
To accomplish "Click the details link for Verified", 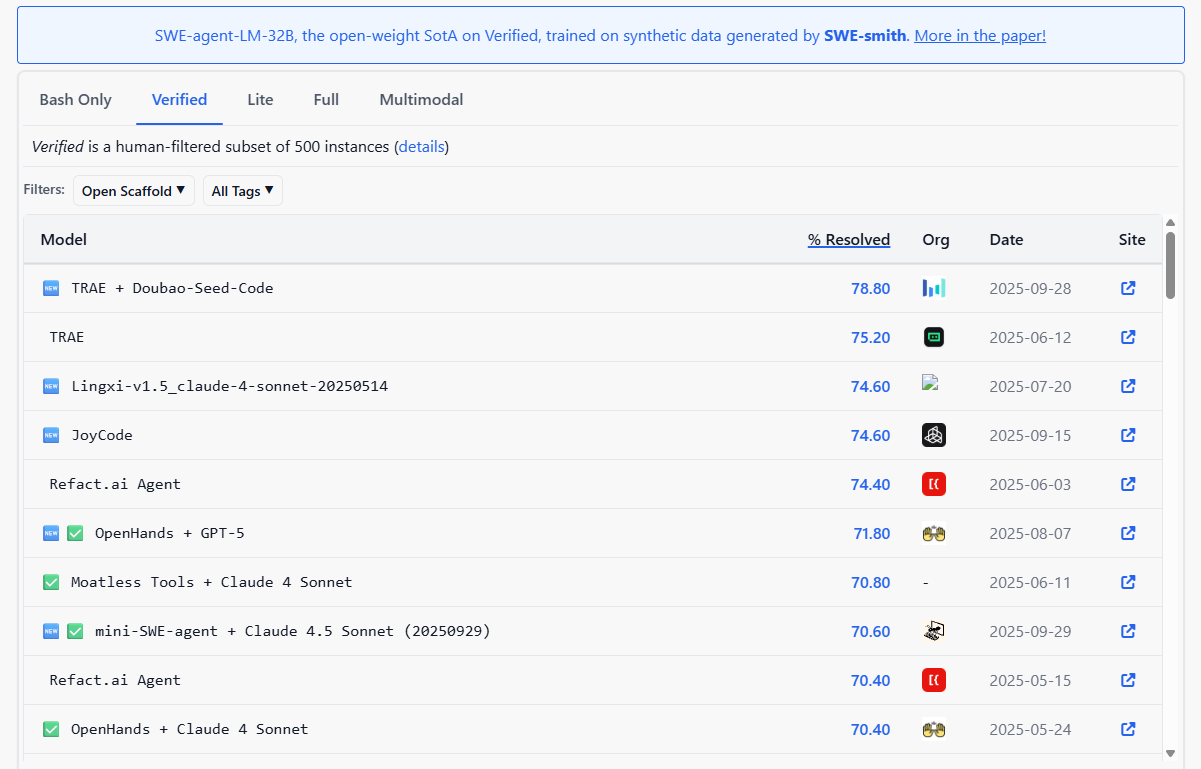I will coord(421,147).
